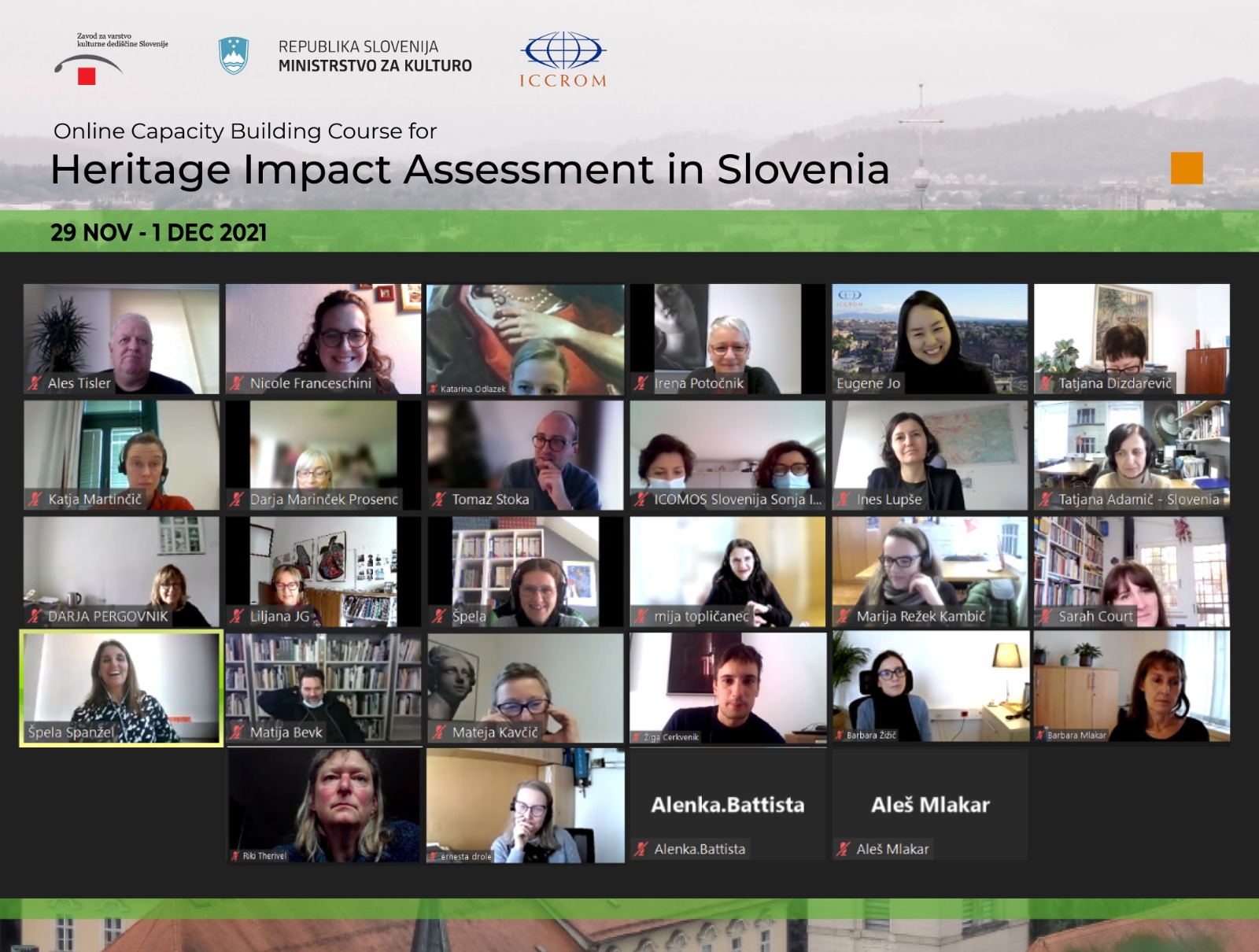The width and height of the screenshot is (1259, 952).
Task: Click the muted mic icon next to Sarah Court
Action: point(1046,616)
